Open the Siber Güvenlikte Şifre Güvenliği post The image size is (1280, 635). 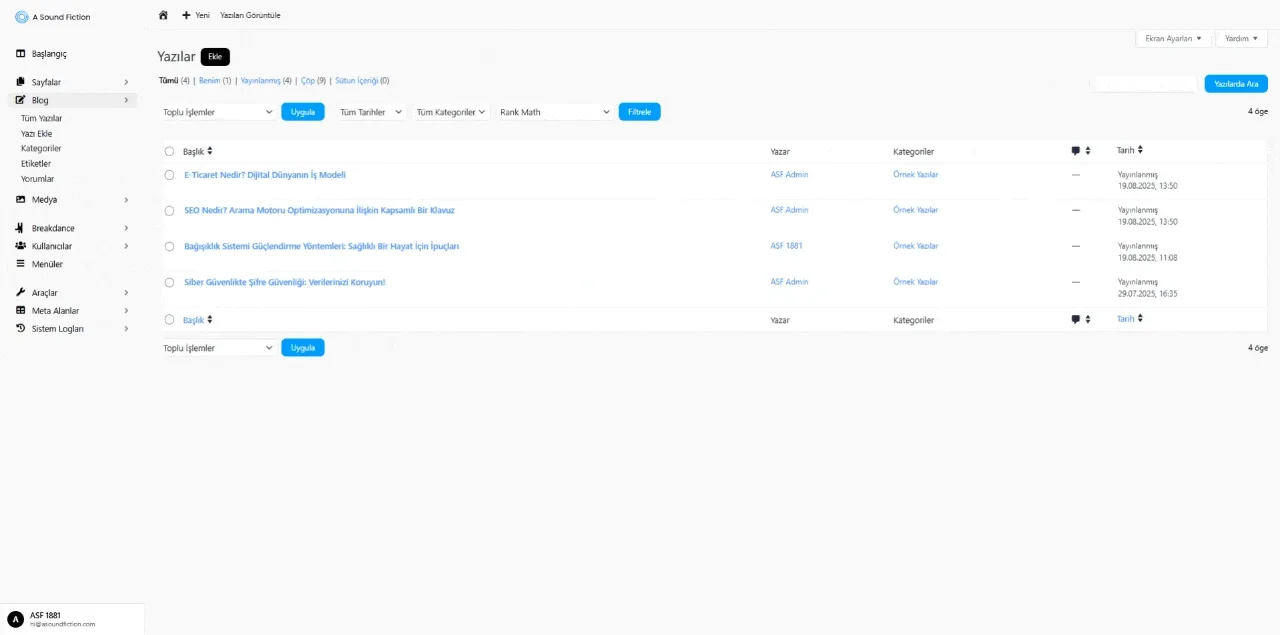point(285,282)
